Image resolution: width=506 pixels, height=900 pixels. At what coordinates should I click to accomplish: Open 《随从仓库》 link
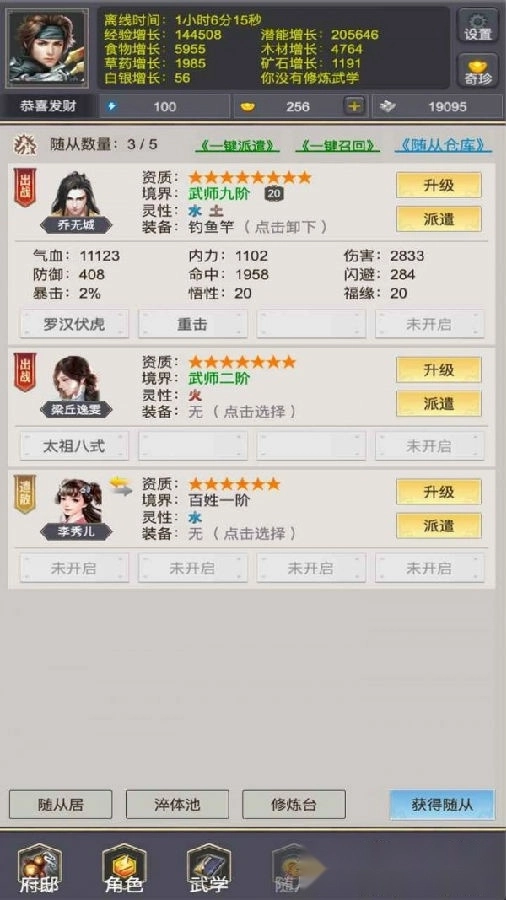coord(443,145)
